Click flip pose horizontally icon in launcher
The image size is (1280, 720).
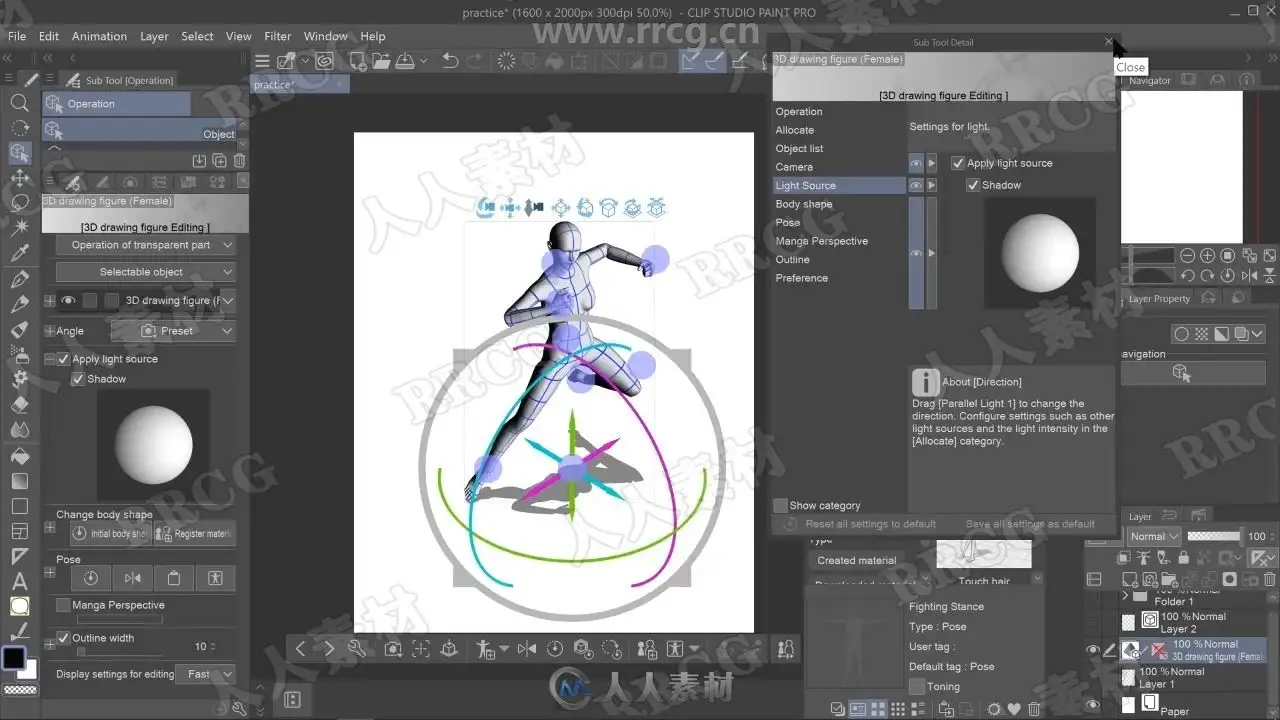tap(527, 649)
